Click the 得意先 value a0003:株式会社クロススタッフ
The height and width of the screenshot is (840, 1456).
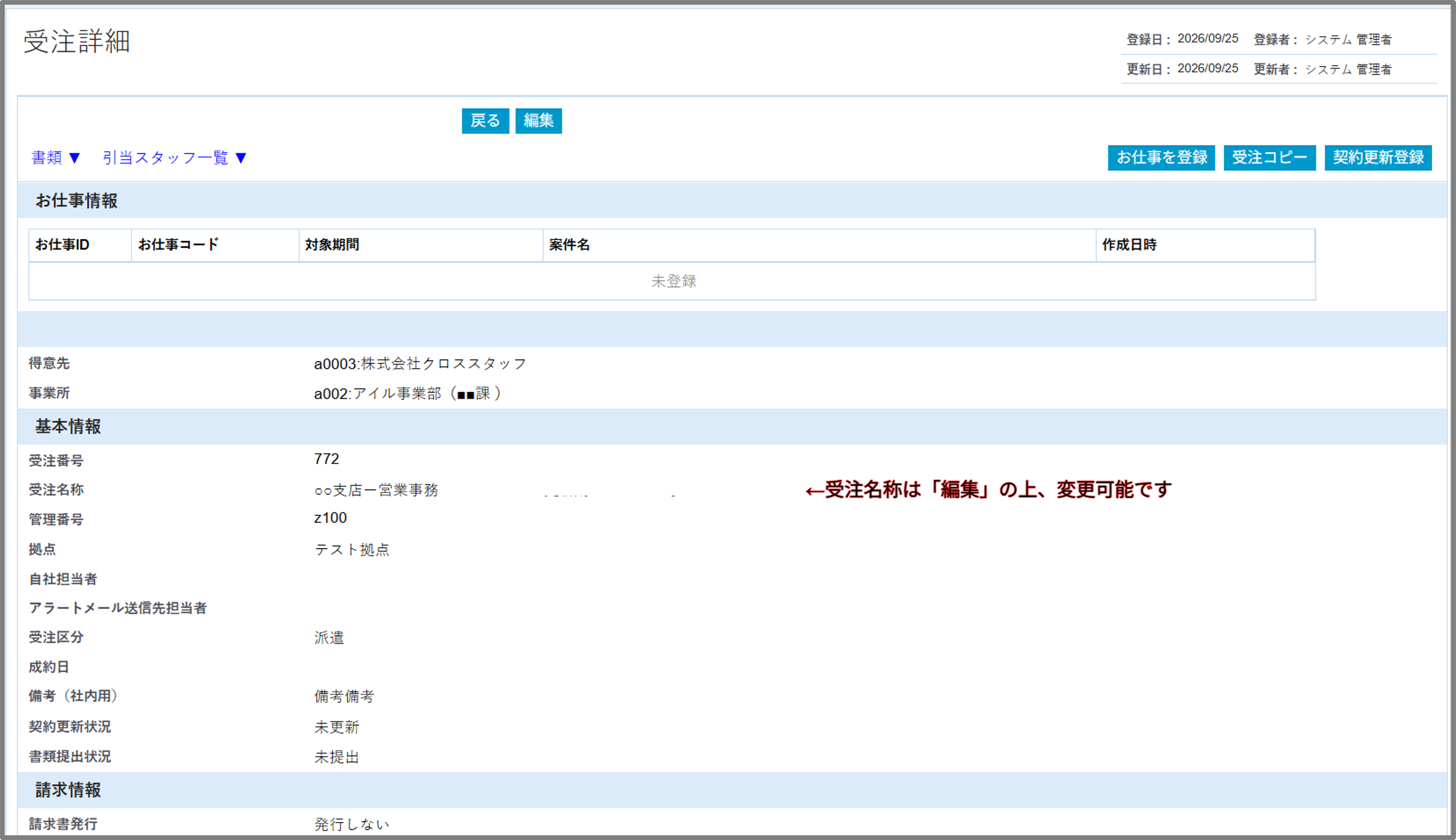(x=420, y=363)
